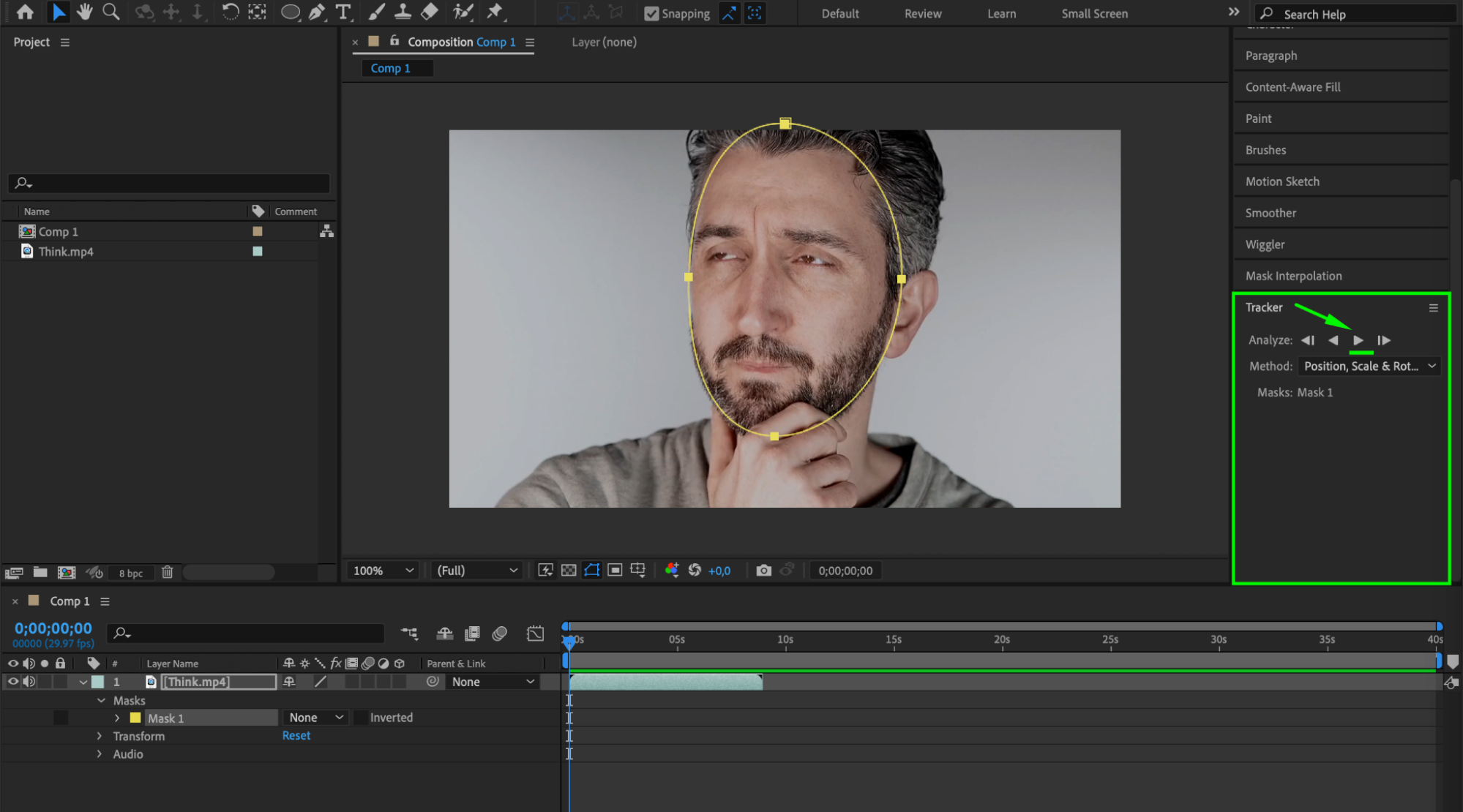Hide Think.mp4 layer with eye icon
The image size is (1463, 812).
pos(12,682)
